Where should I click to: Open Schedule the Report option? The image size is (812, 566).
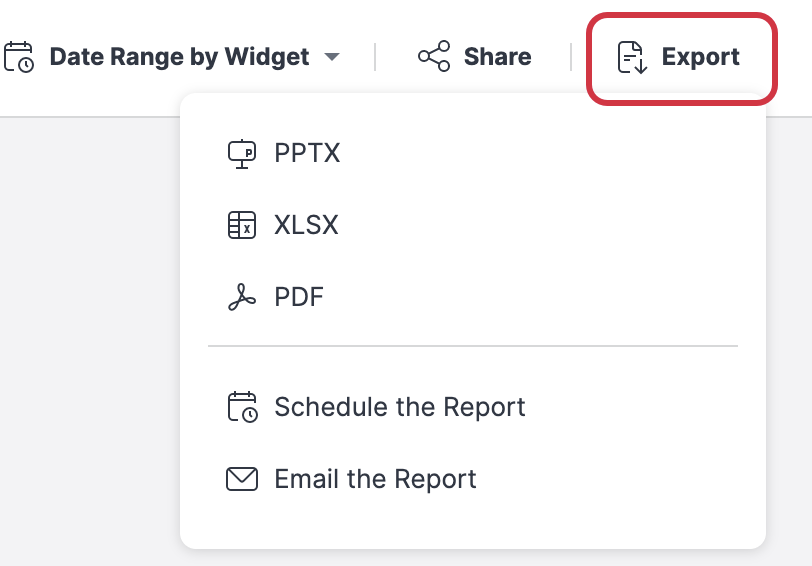(x=399, y=407)
